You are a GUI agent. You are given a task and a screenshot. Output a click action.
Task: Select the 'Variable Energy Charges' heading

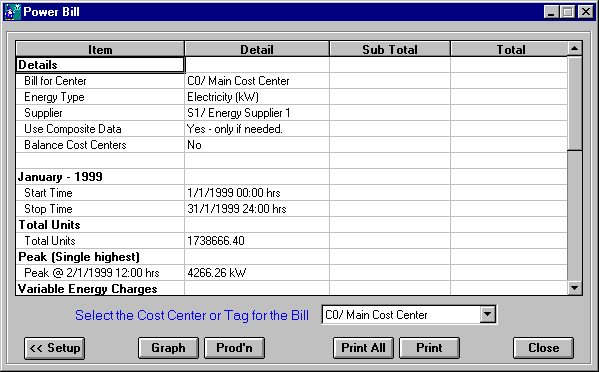(x=87, y=289)
